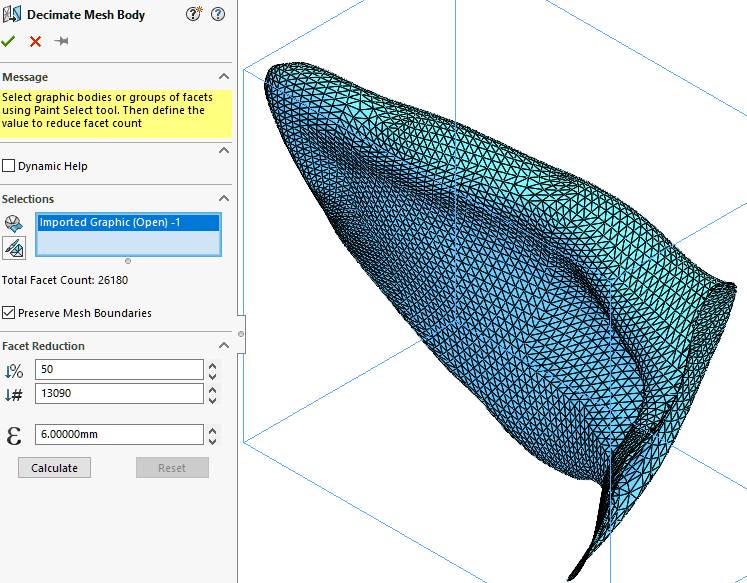Cancel with the red X icon
The height and width of the screenshot is (583, 747).
click(35, 41)
